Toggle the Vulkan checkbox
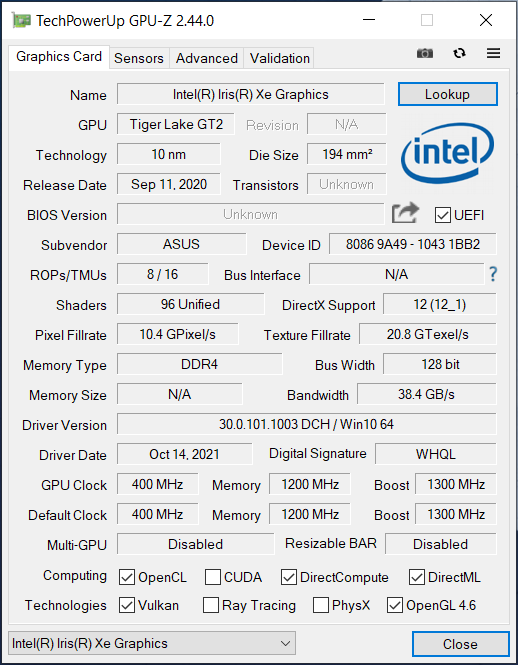 127,605
